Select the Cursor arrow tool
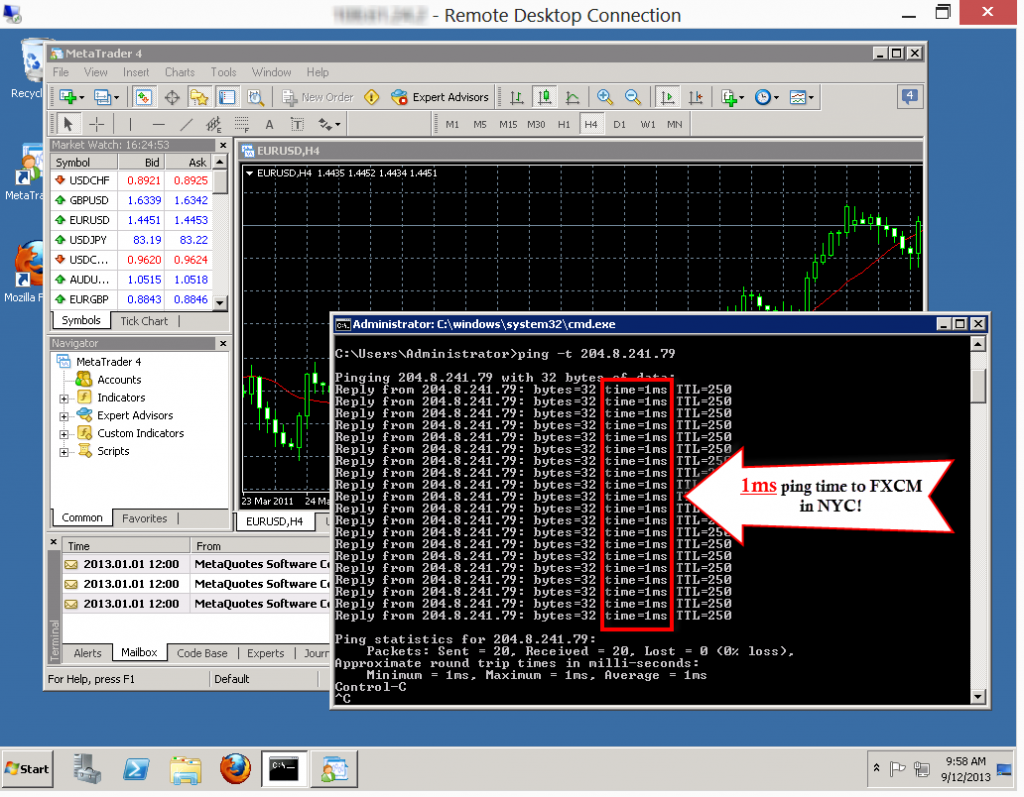This screenshot has height=797, width=1024. (68, 124)
